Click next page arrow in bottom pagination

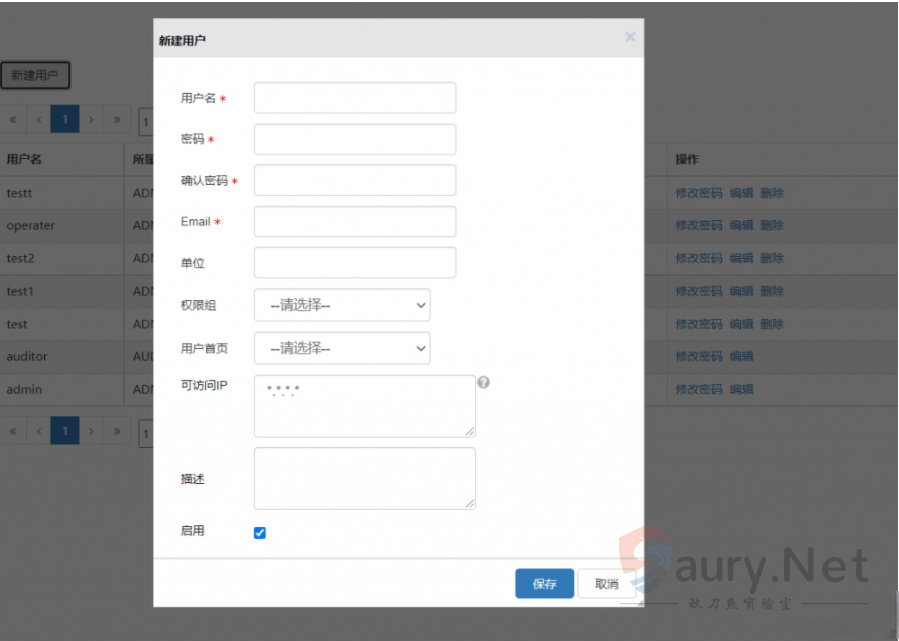pos(91,432)
